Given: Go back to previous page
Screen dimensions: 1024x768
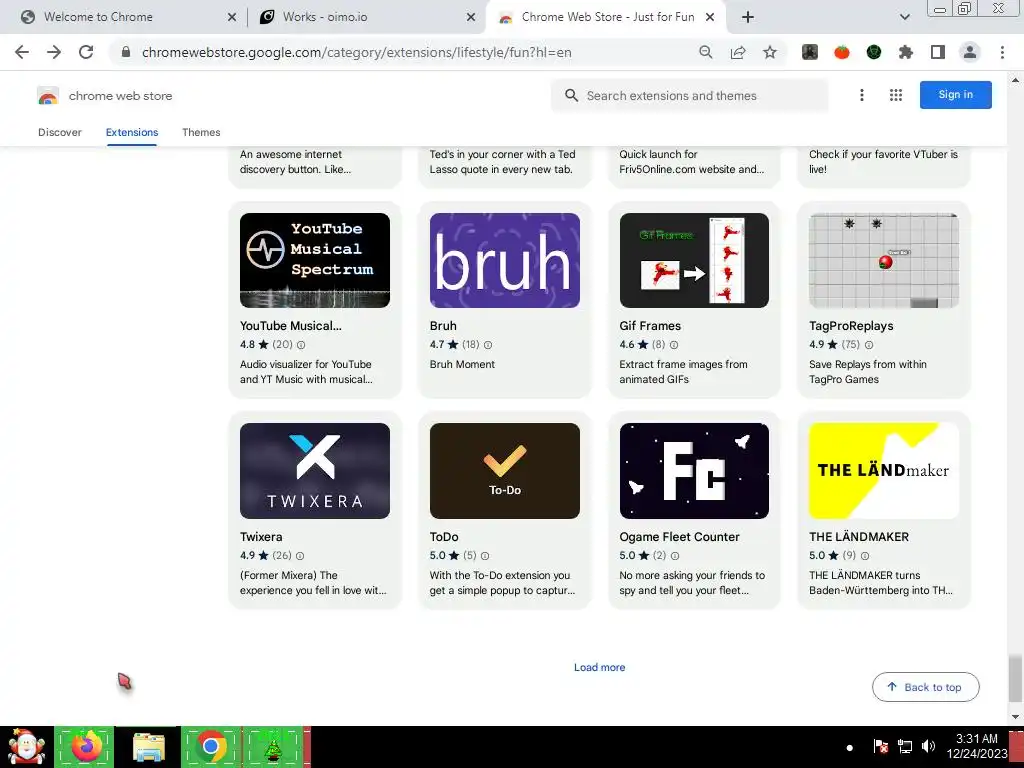Looking at the screenshot, I should 22,52.
